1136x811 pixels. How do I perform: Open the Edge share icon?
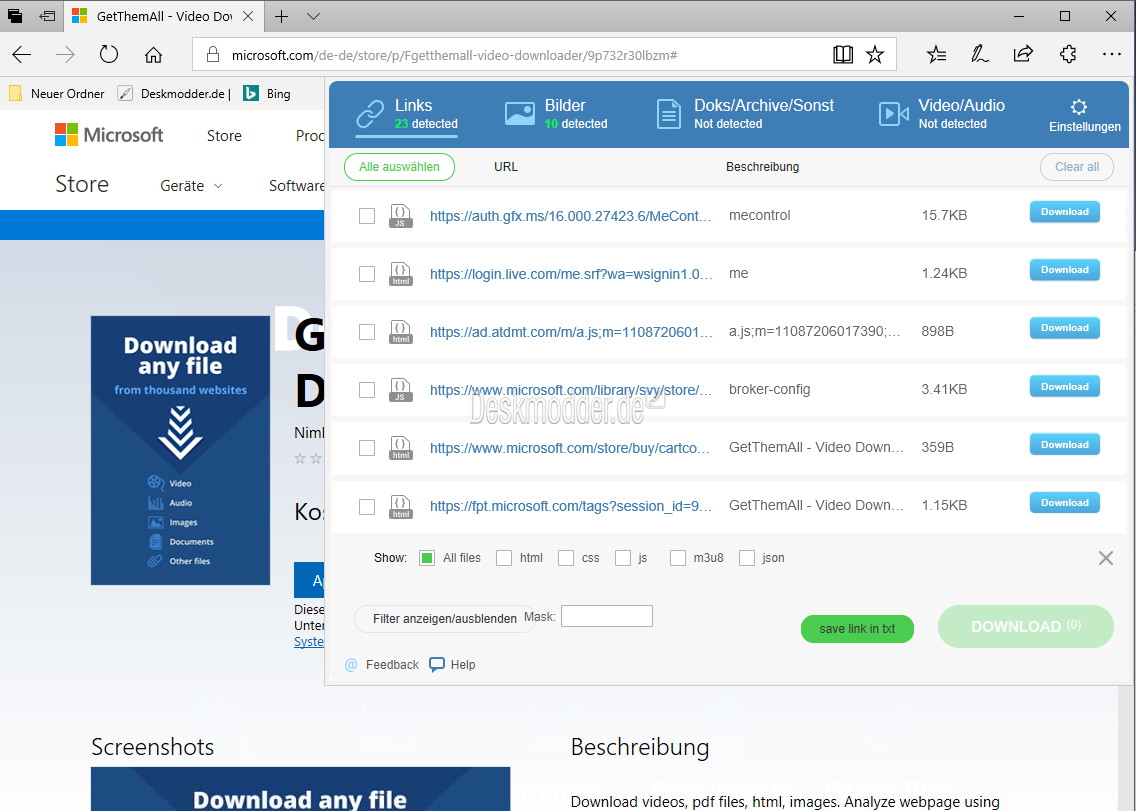(x=1023, y=55)
